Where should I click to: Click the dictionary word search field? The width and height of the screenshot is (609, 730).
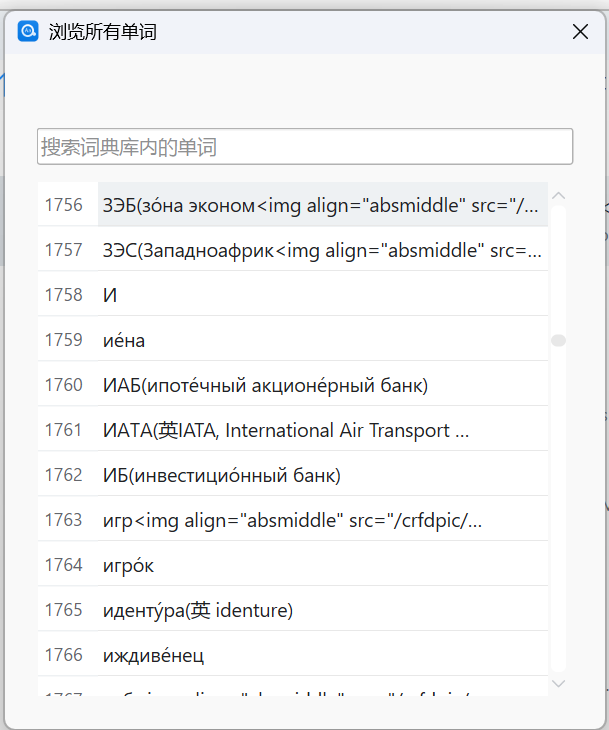click(x=305, y=147)
